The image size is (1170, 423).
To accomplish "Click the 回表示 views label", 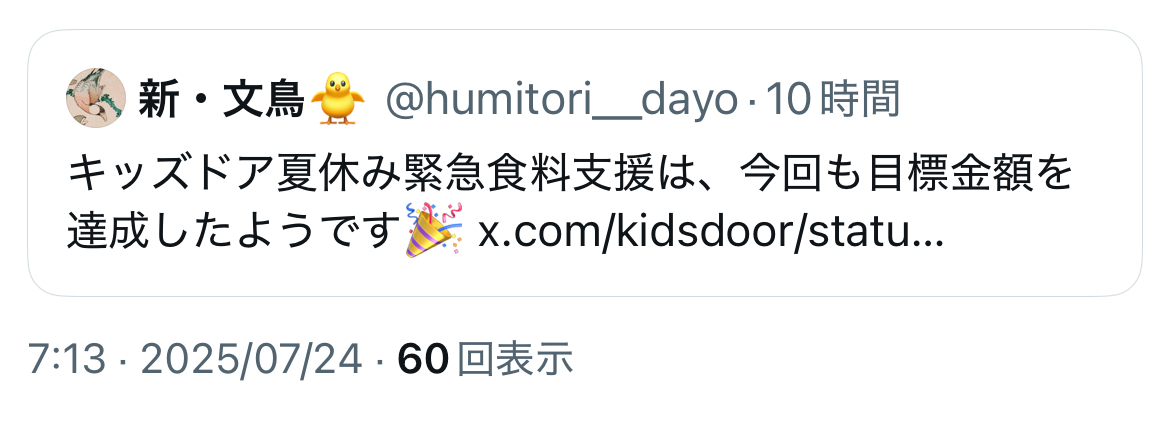I will click(x=515, y=360).
